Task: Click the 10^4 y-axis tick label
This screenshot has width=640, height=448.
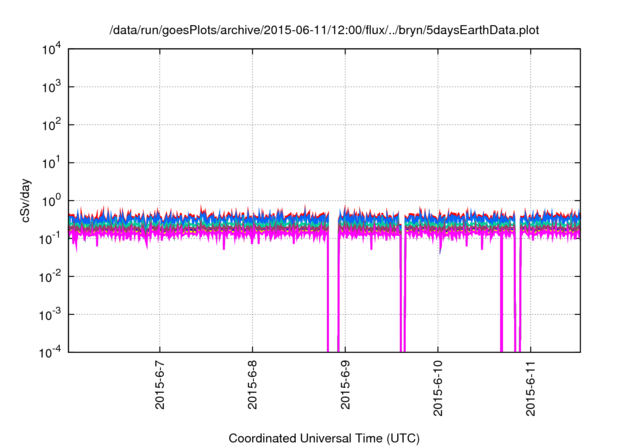Action: [x=51, y=49]
